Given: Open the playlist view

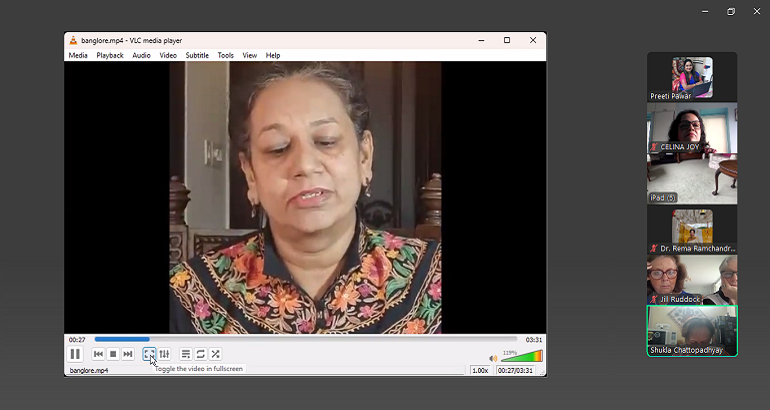Looking at the screenshot, I should 186,354.
